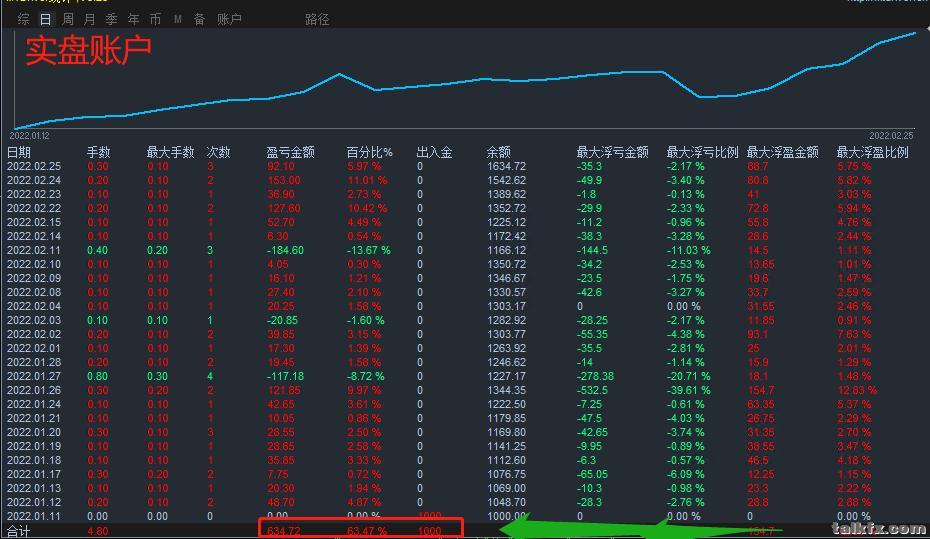Click the 次数 column header
Screen dimensions: 930x539
[218, 152]
